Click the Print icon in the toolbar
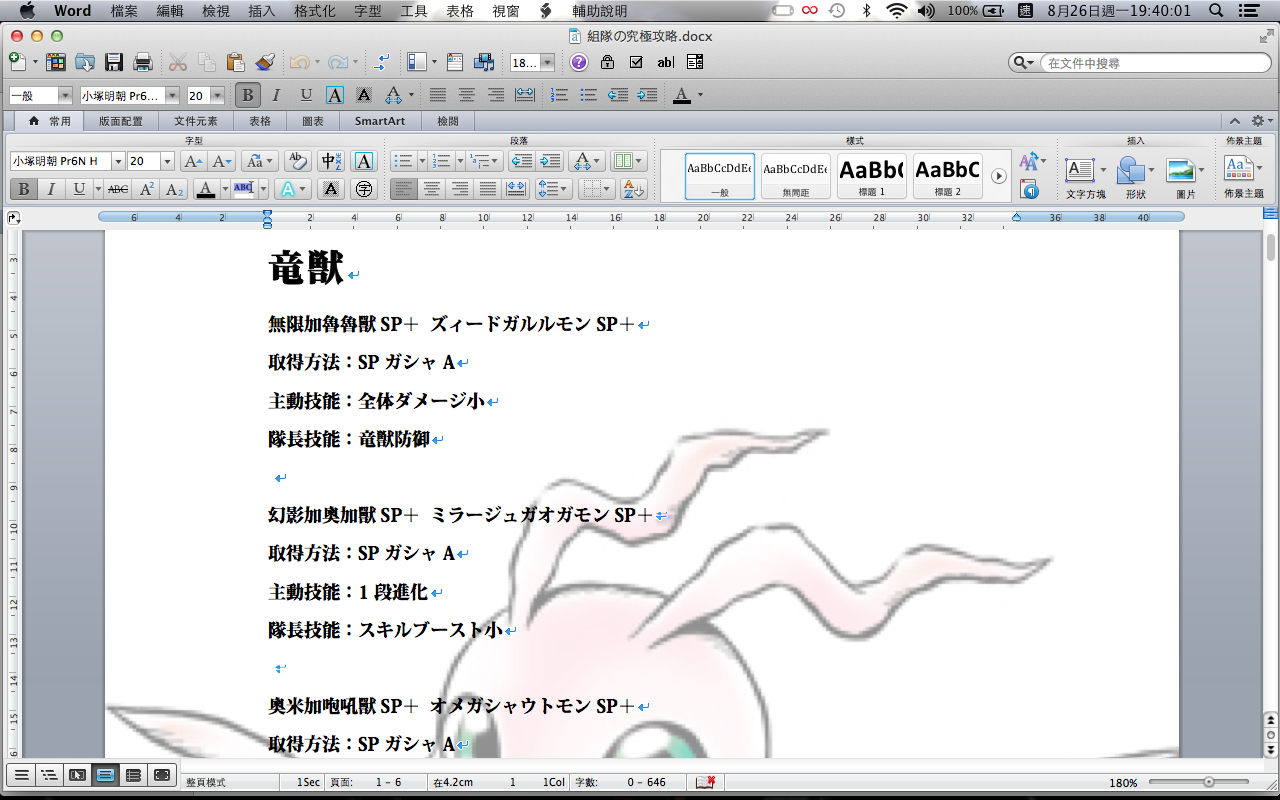 point(143,62)
